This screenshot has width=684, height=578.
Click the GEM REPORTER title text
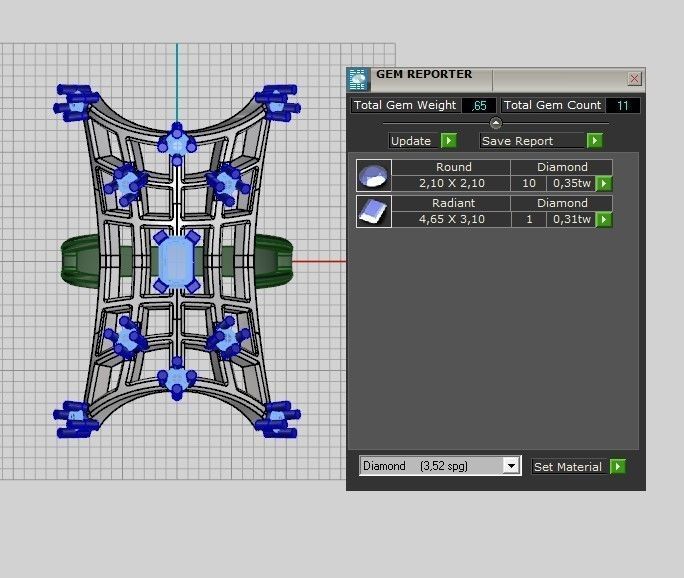424,74
